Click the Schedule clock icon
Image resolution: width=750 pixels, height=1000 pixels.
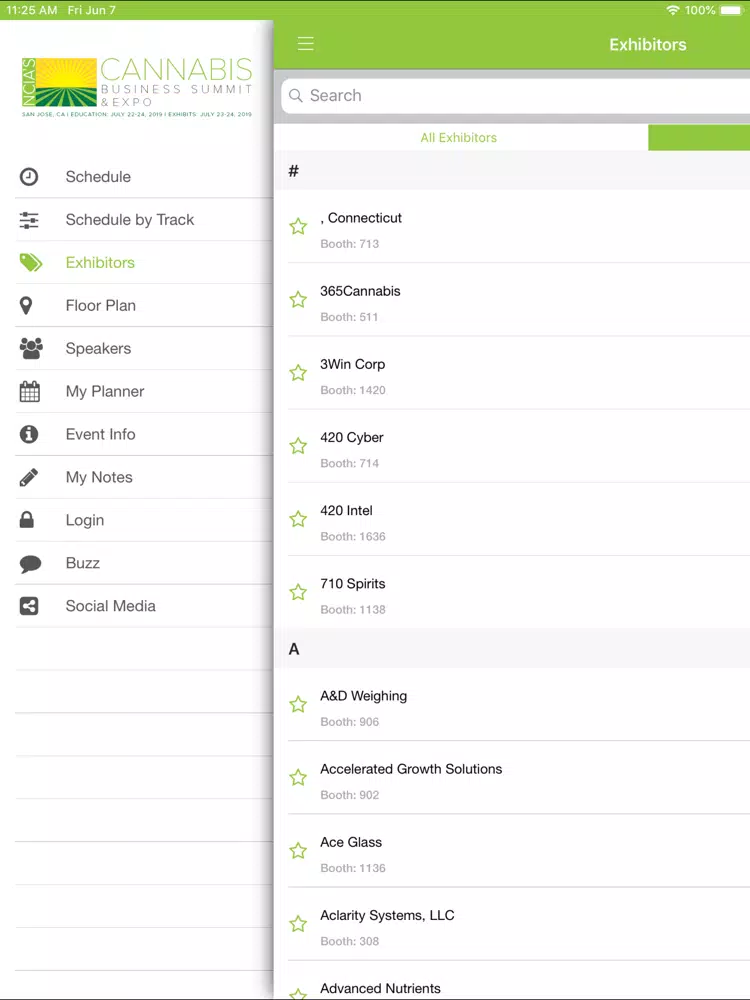pyautogui.click(x=29, y=177)
